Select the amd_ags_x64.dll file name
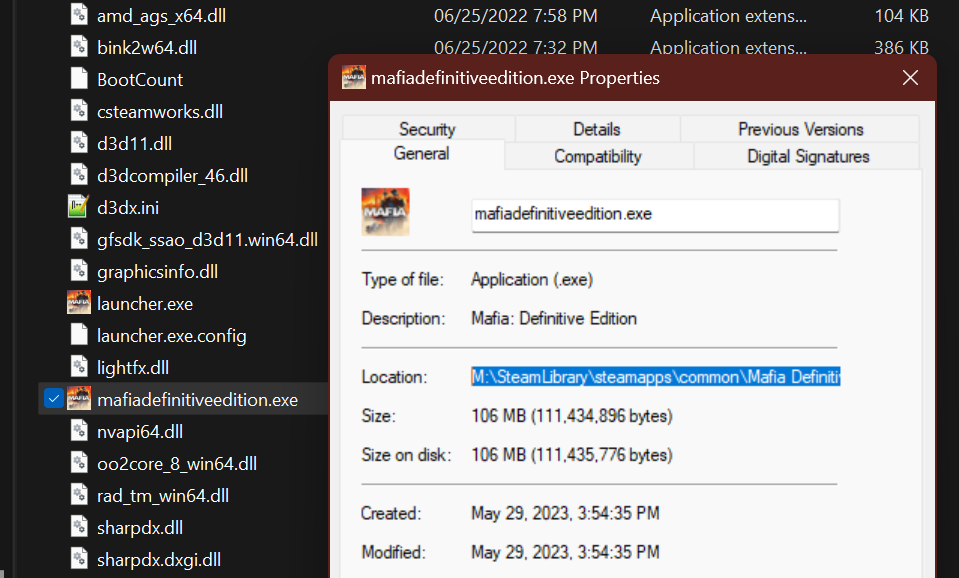959x578 pixels. coord(161,16)
